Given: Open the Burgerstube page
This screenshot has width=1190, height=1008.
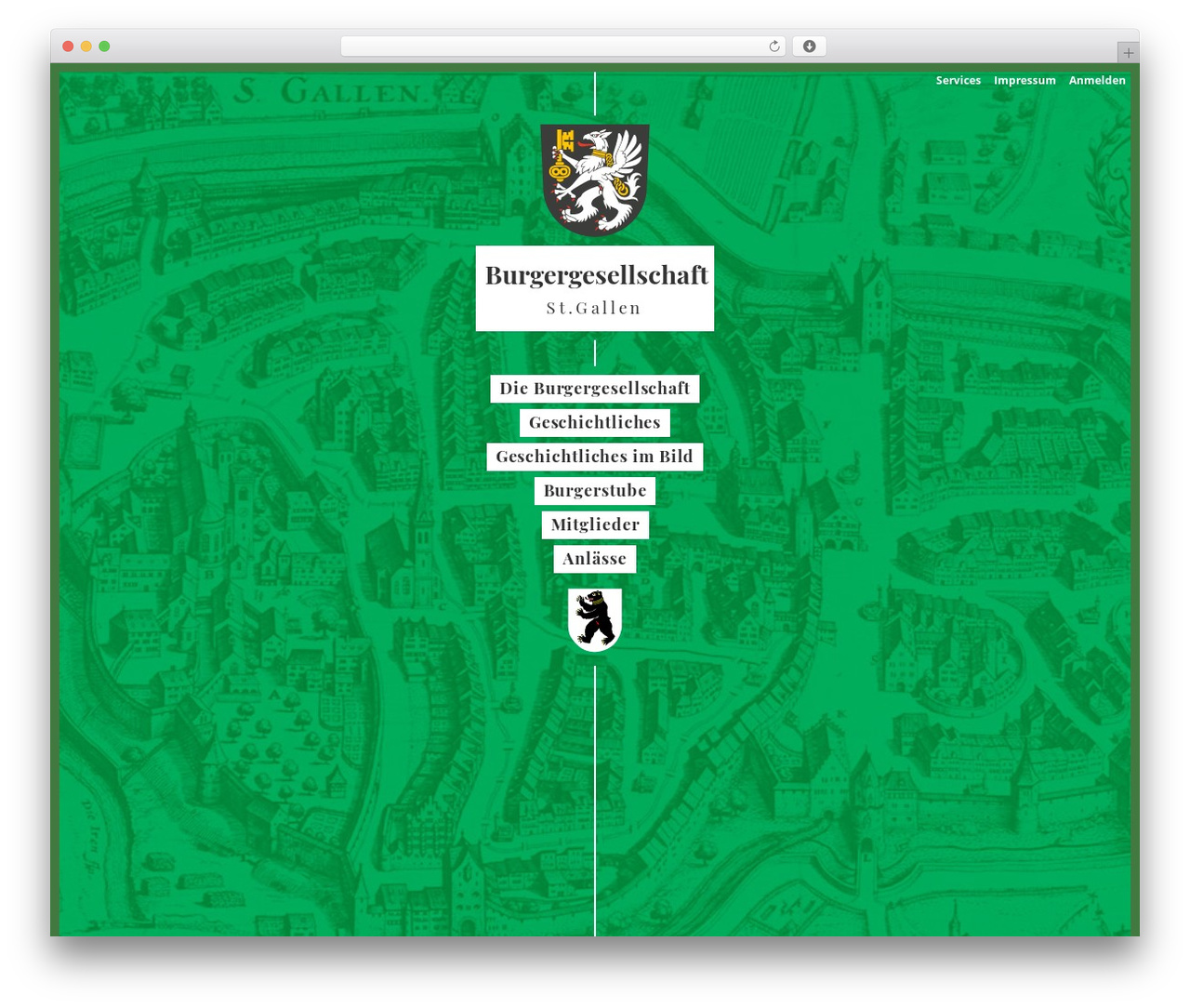Looking at the screenshot, I should click(x=595, y=491).
